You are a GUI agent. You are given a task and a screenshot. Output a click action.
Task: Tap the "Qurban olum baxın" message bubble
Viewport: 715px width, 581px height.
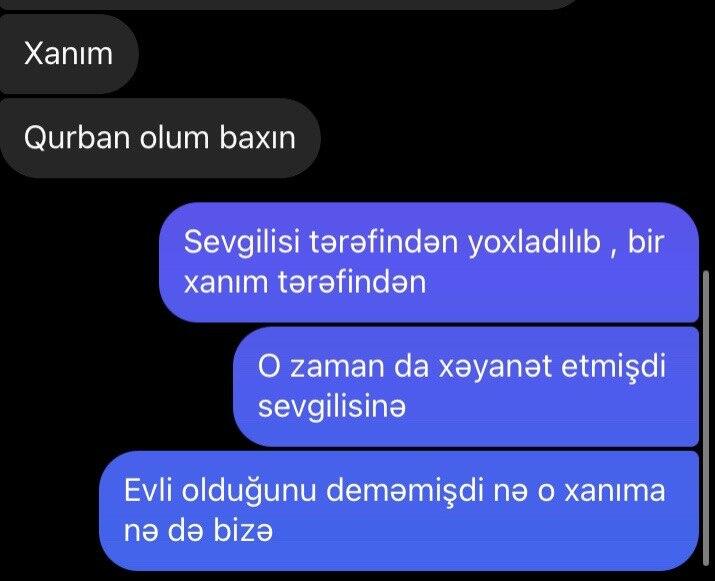point(160,138)
